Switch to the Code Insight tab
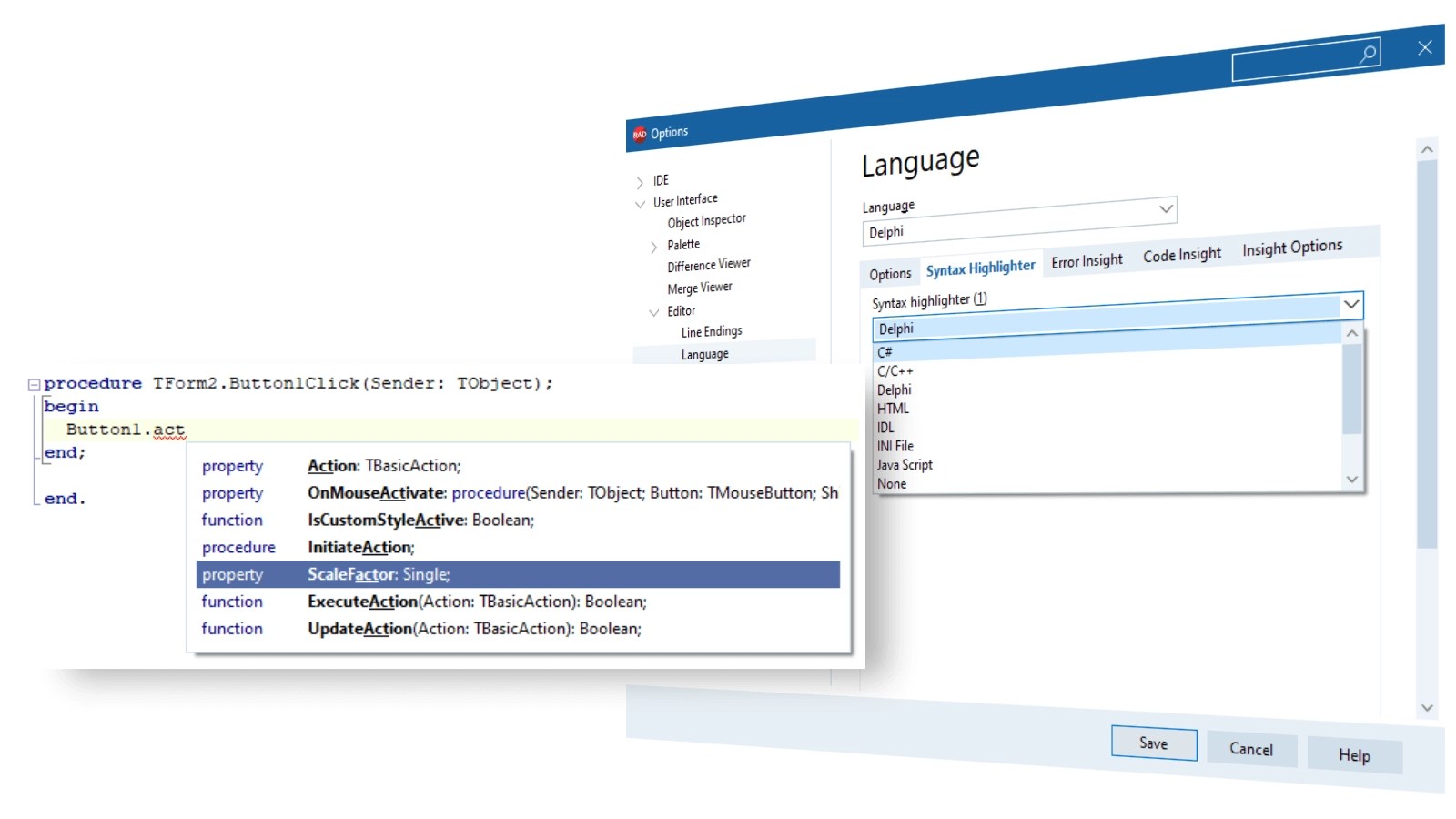This screenshot has height=819, width=1456. [x=1182, y=256]
